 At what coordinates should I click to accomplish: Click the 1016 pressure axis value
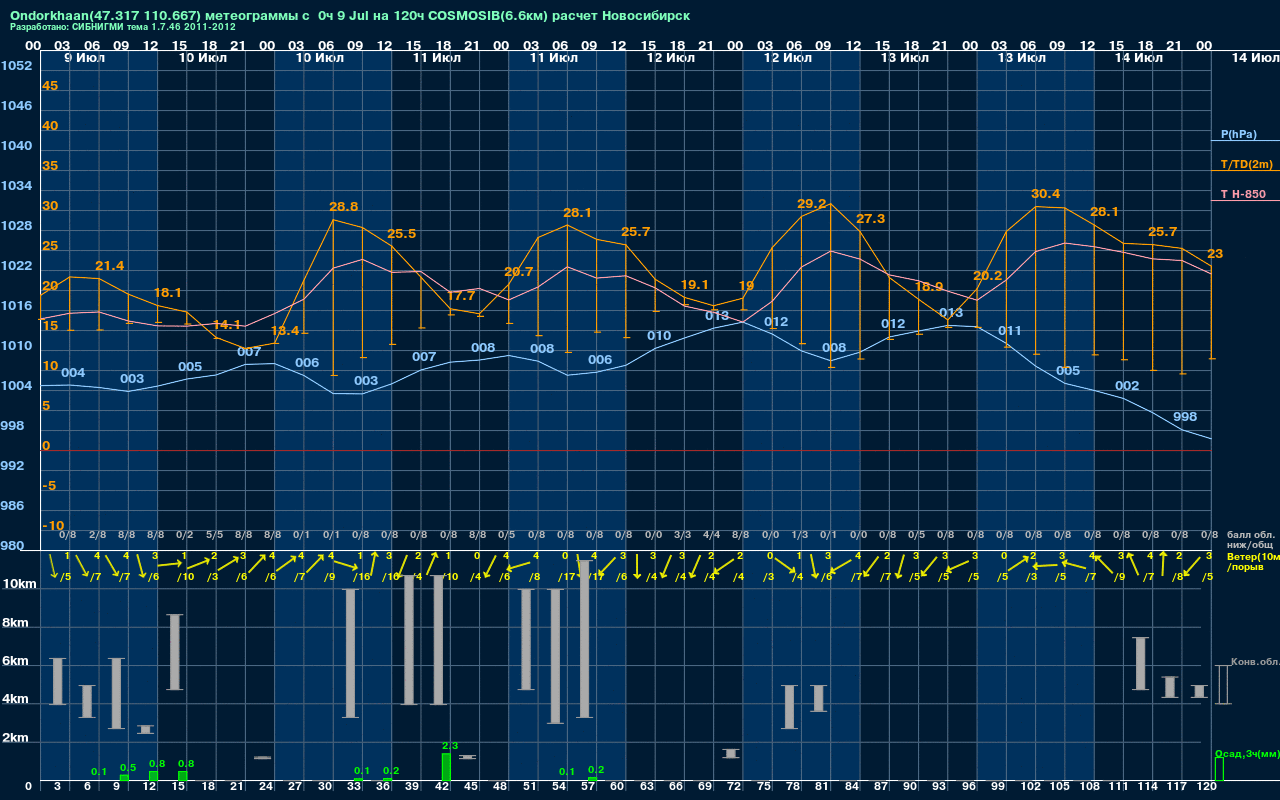pyautogui.click(x=16, y=306)
